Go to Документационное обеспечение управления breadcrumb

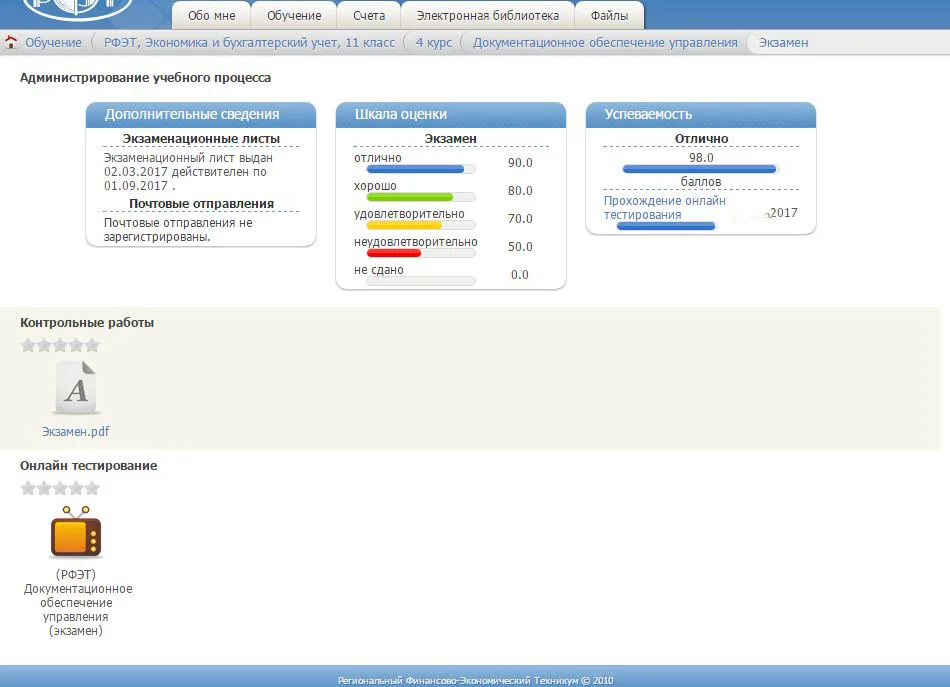[605, 43]
